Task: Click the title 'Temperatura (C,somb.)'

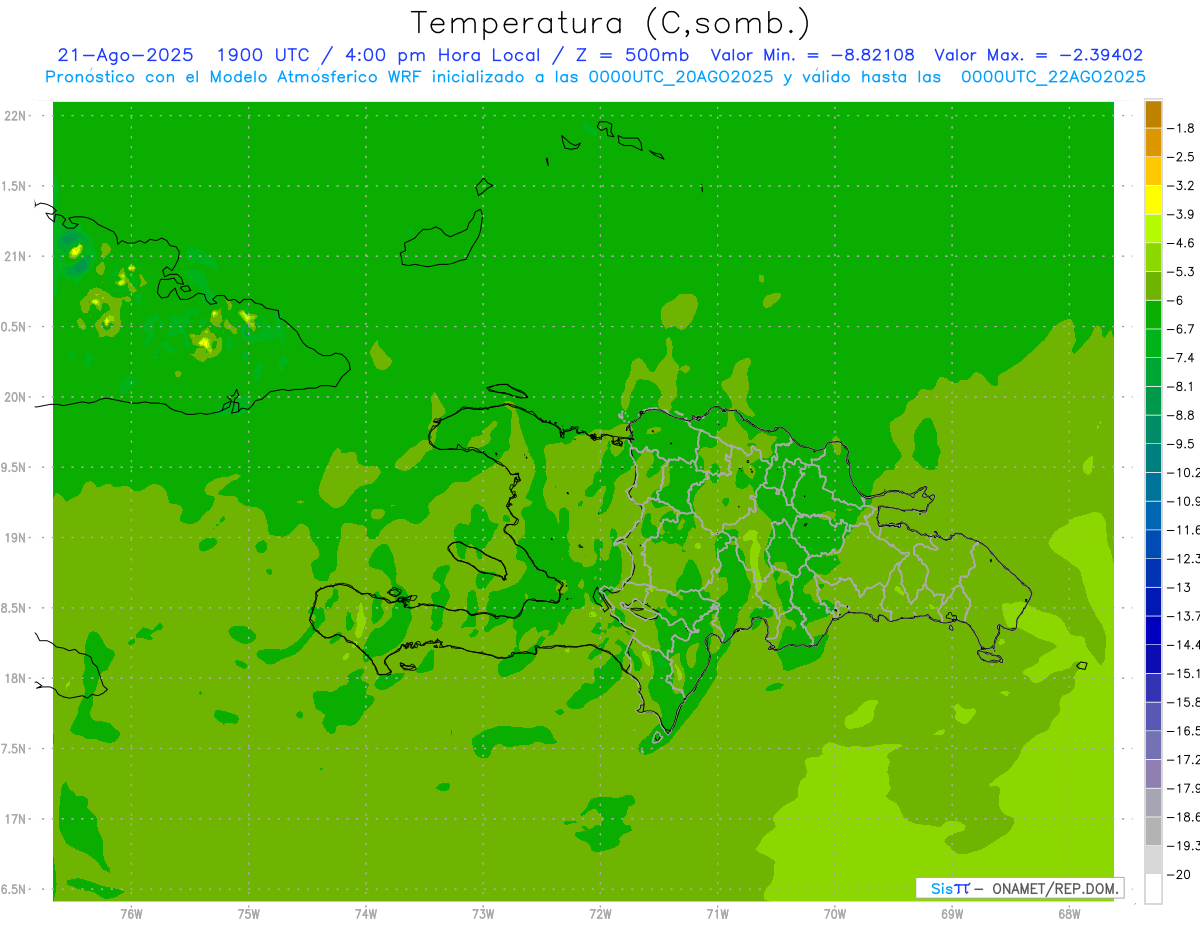Action: tap(611, 23)
